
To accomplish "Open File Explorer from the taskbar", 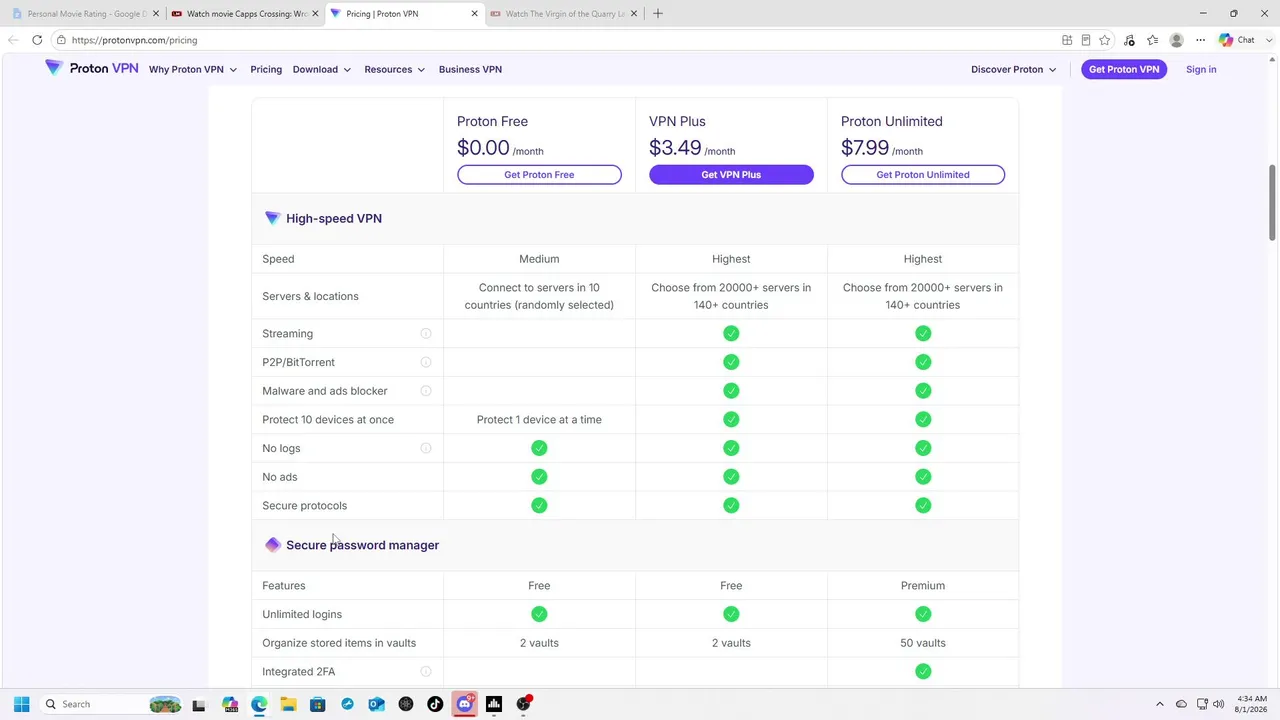I will coord(288,704).
